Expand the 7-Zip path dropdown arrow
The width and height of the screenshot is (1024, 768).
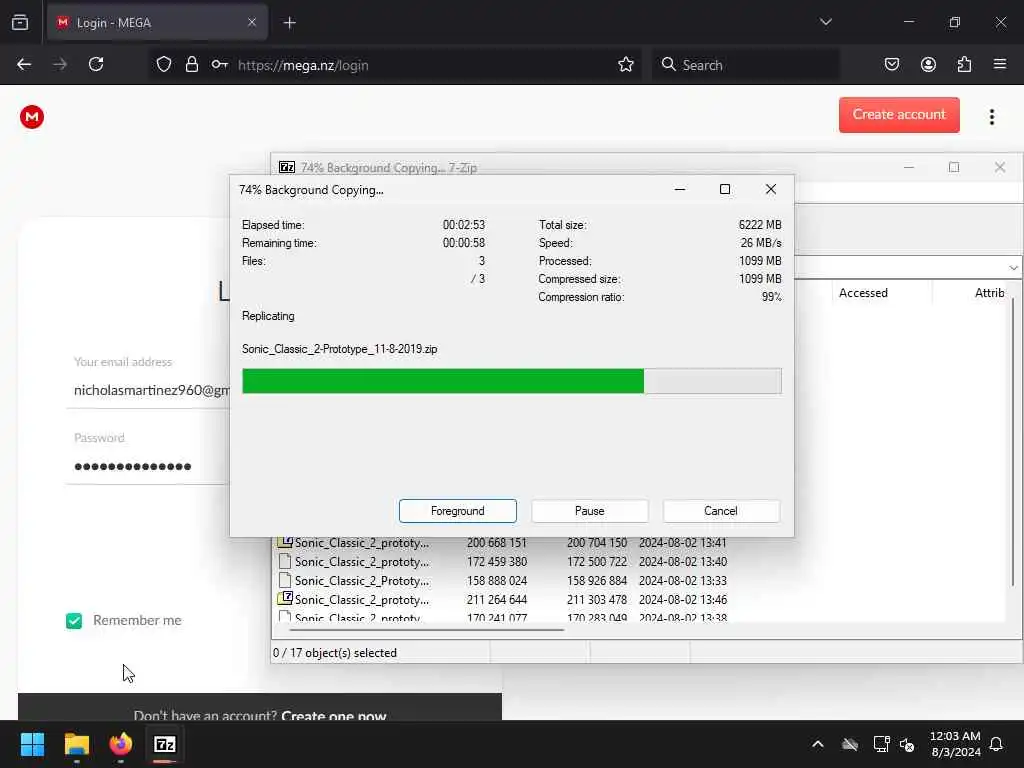tap(1012, 268)
